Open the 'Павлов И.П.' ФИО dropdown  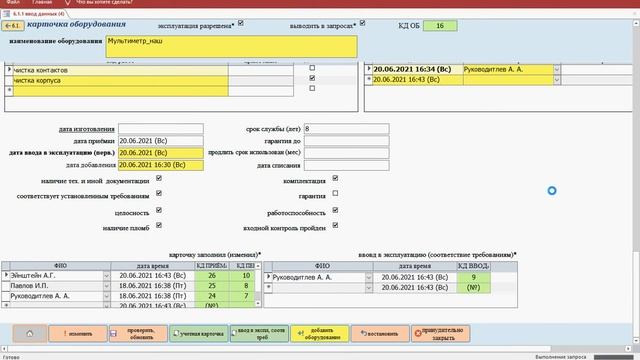coord(107,286)
